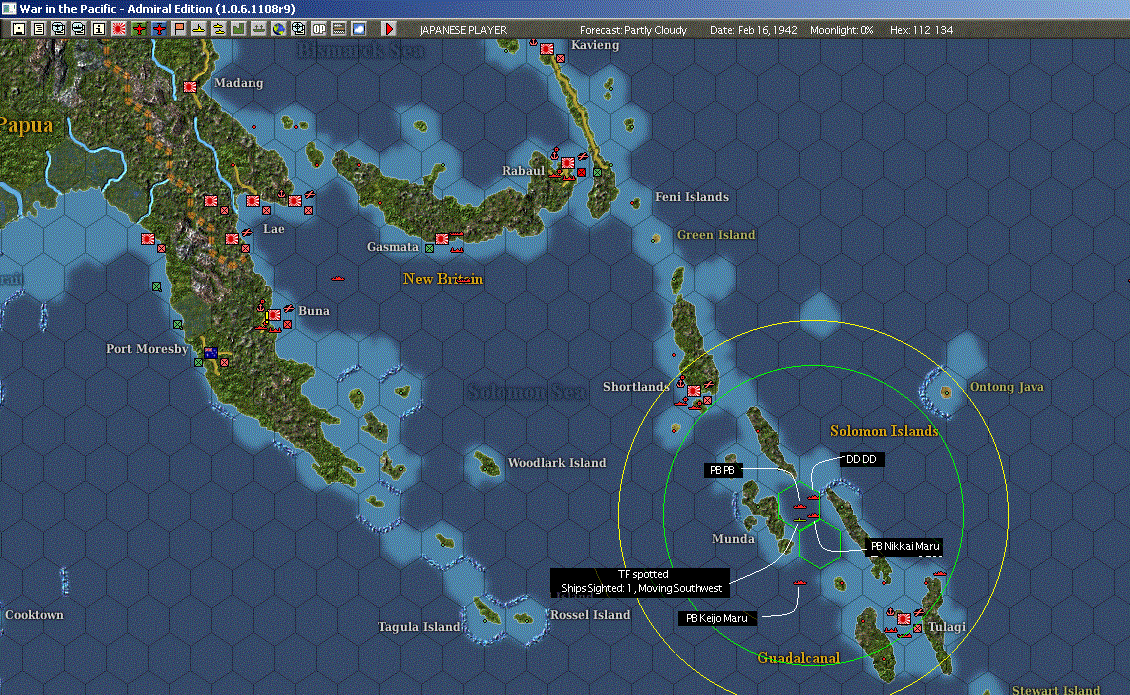
Task: Click the globe toolbar icon
Action: [278, 29]
